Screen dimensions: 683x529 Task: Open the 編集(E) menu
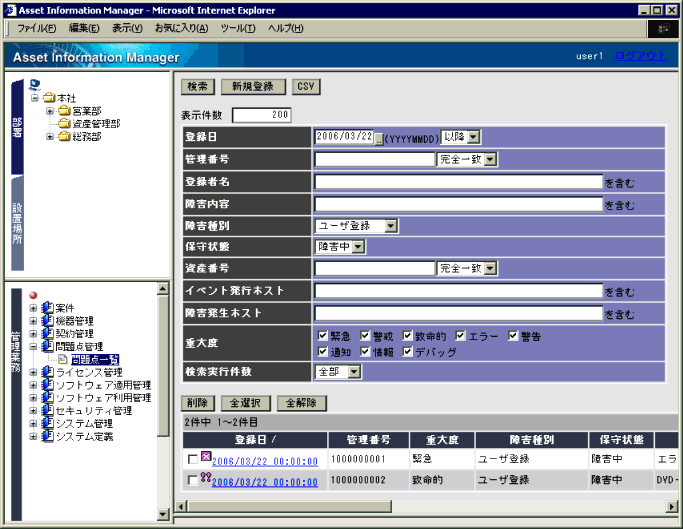point(84,29)
